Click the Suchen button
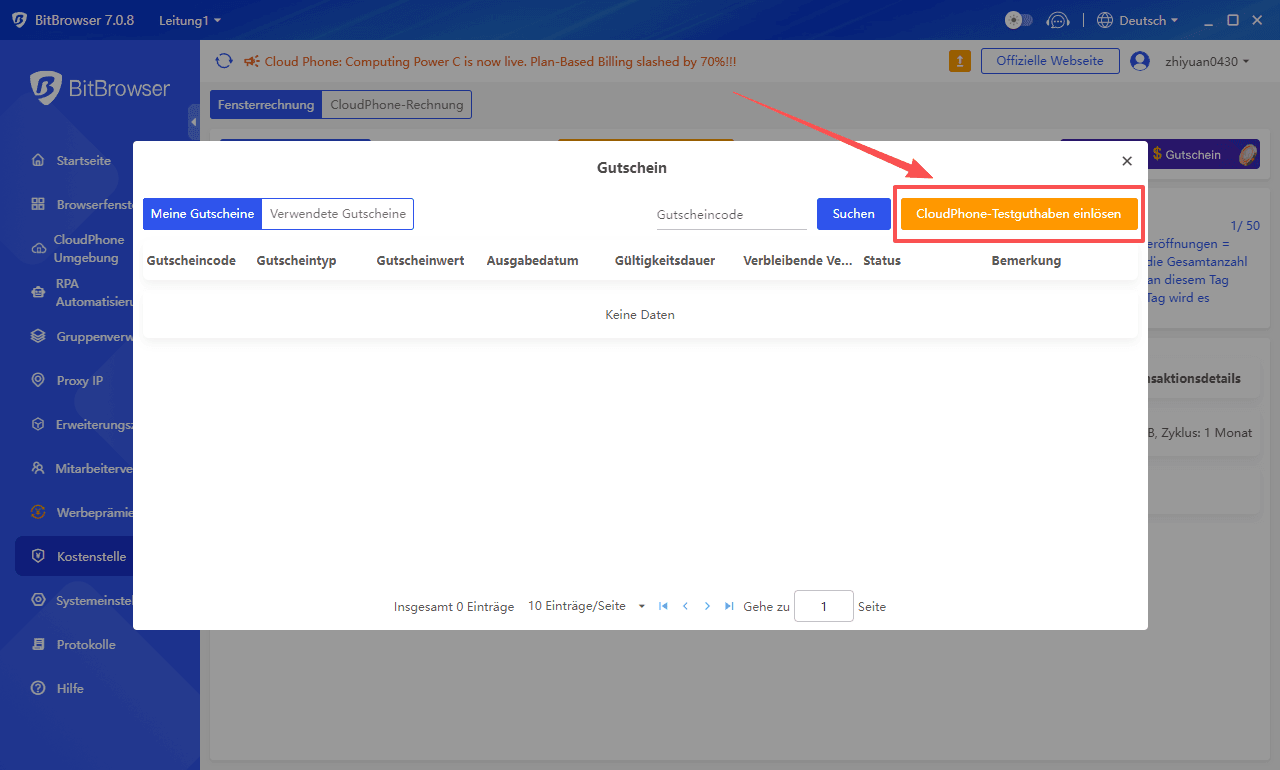Image resolution: width=1280 pixels, height=770 pixels. [x=853, y=213]
